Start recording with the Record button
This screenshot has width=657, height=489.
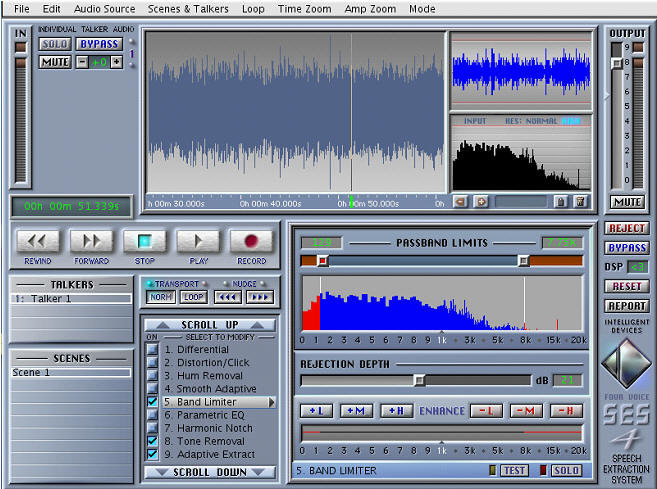[250, 241]
